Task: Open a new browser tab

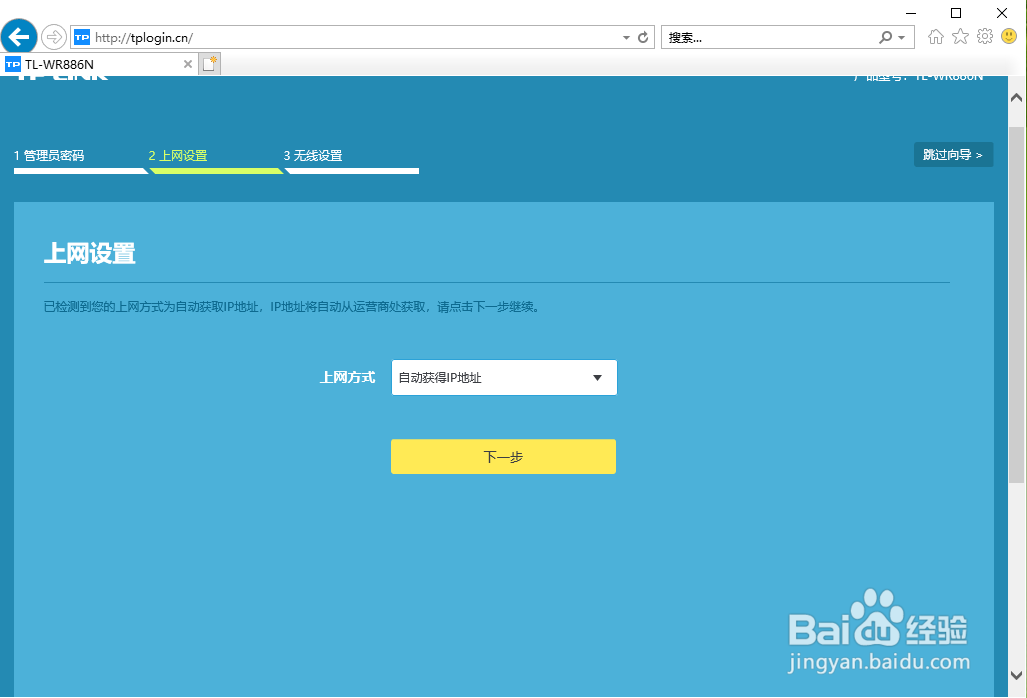Action: pos(208,62)
